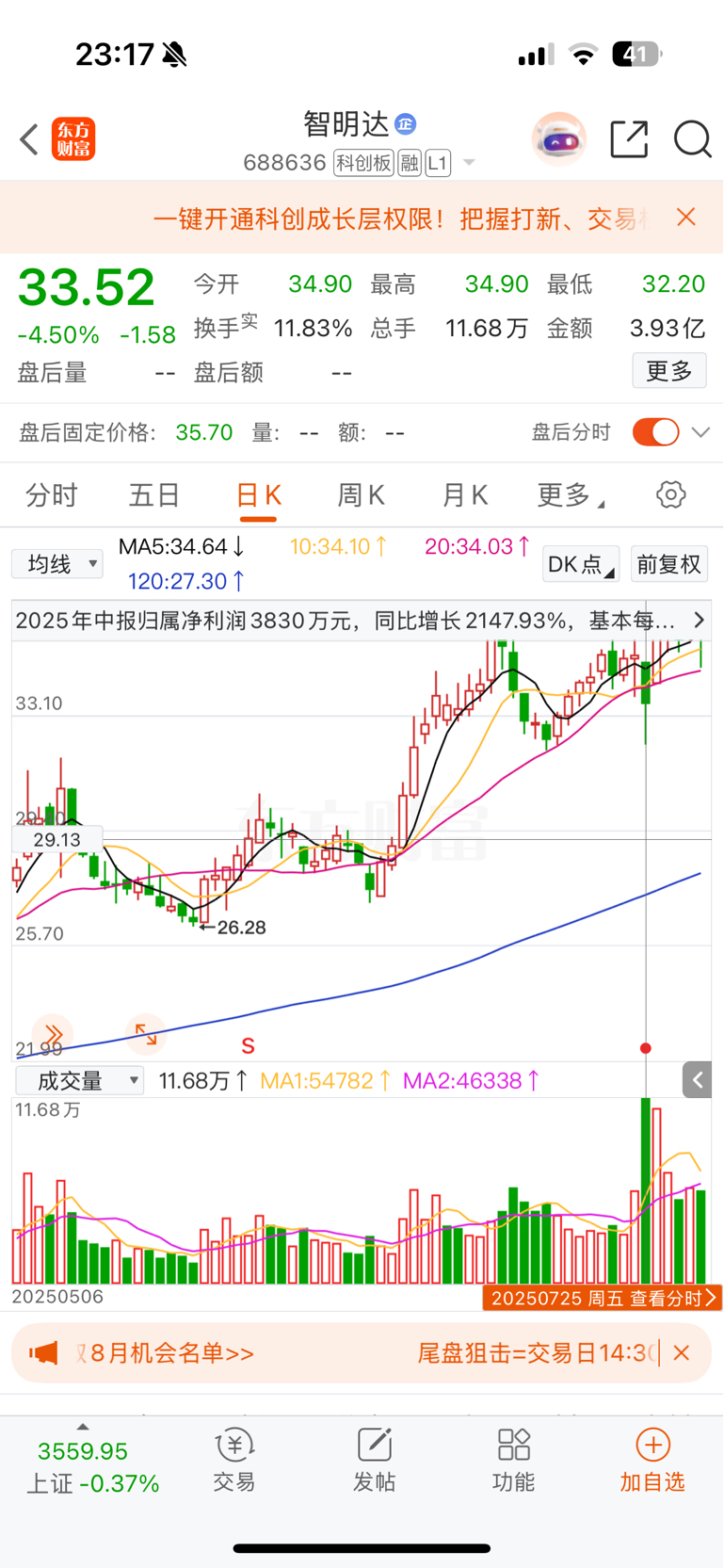Open the search magnifier icon

[692, 139]
